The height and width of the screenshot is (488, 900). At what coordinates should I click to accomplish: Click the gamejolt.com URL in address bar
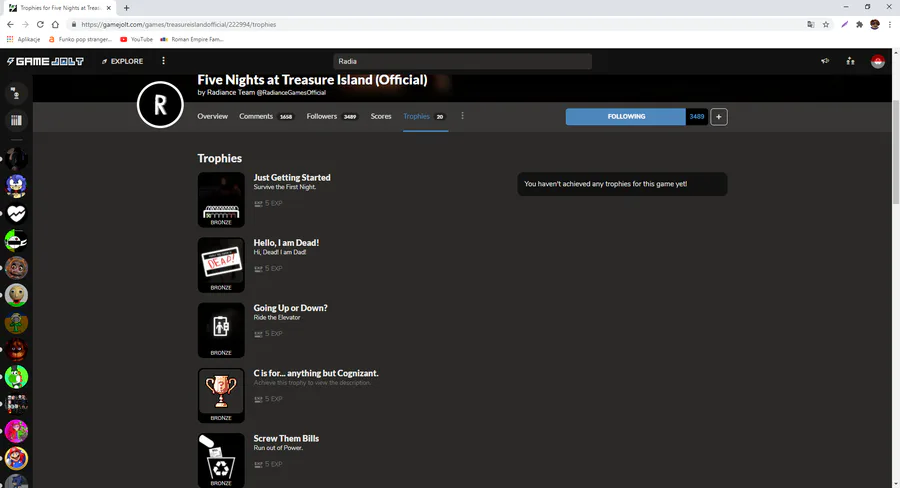coord(179,25)
